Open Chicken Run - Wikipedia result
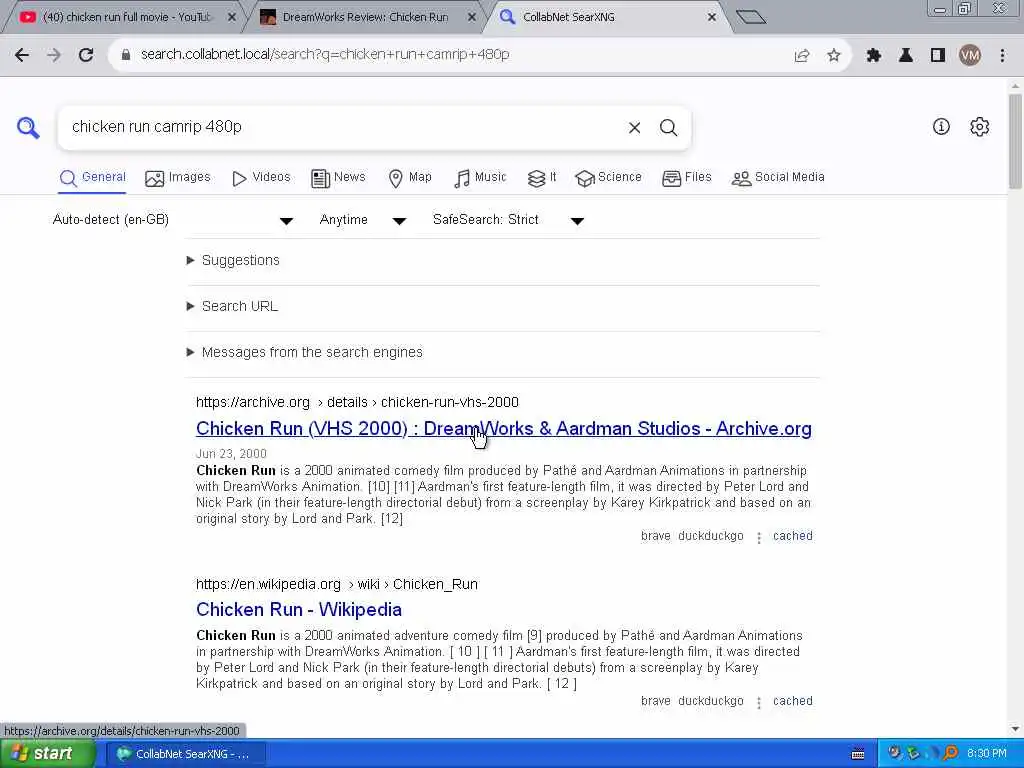Image resolution: width=1024 pixels, height=768 pixels. pyautogui.click(x=298, y=610)
